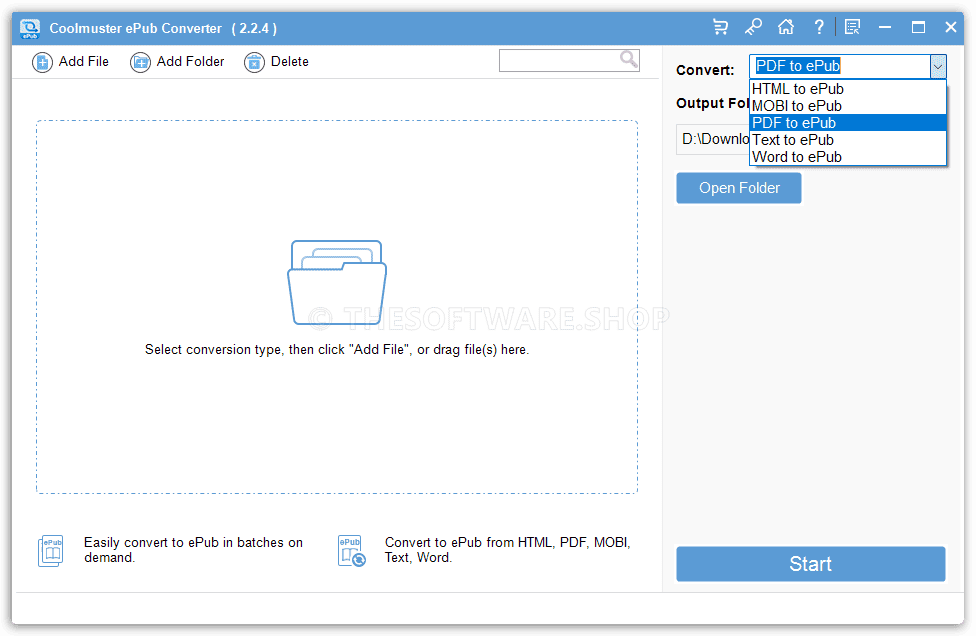The image size is (976, 636).
Task: Click the Start conversion button
Action: tap(810, 564)
